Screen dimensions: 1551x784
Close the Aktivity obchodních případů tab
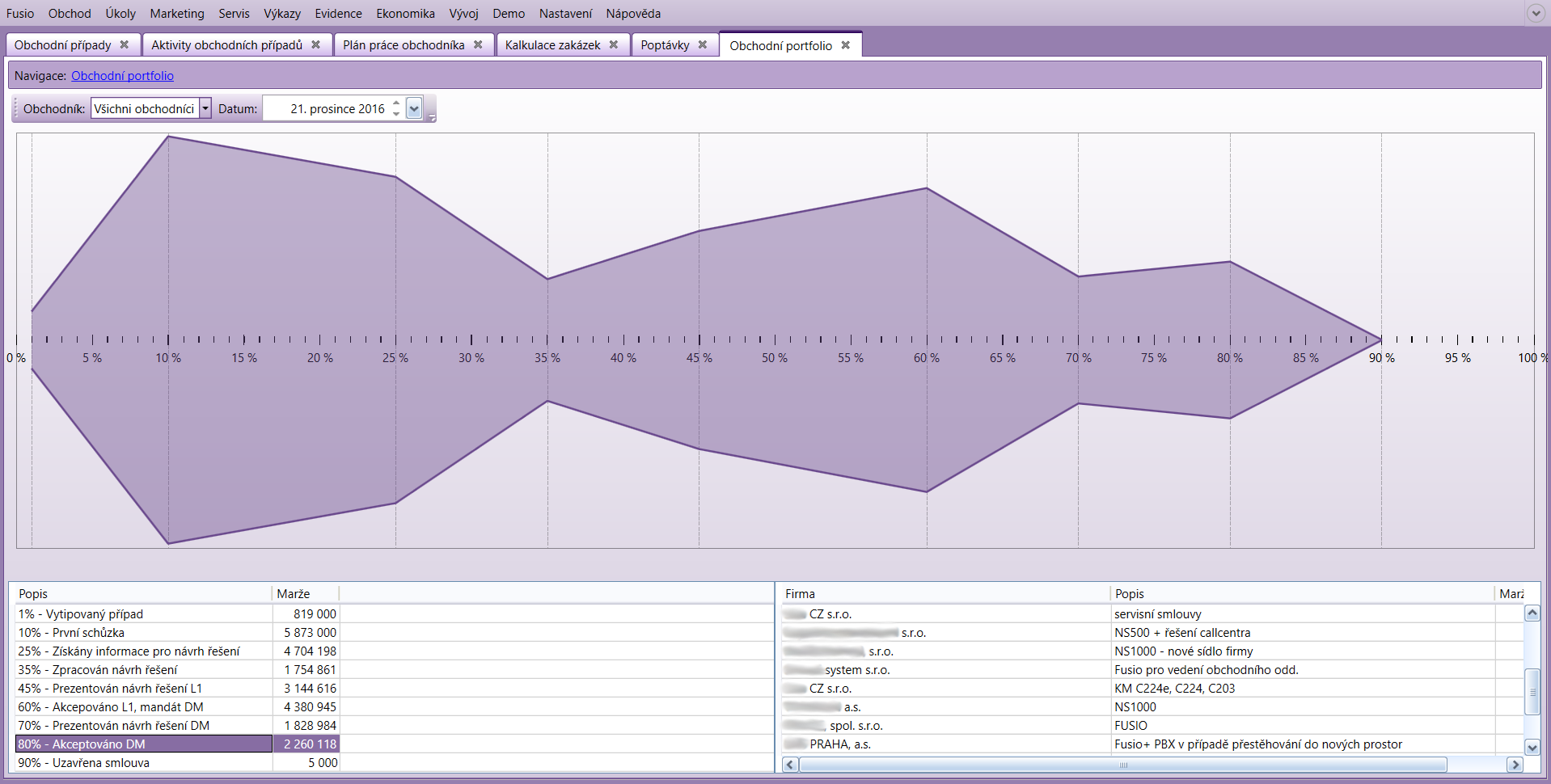[316, 45]
